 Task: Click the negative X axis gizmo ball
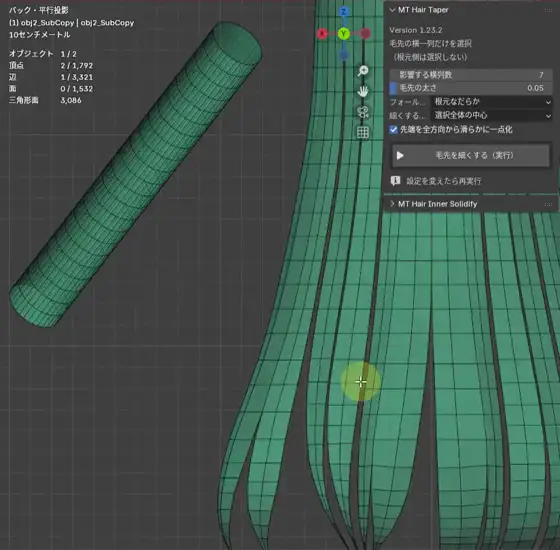pos(365,34)
